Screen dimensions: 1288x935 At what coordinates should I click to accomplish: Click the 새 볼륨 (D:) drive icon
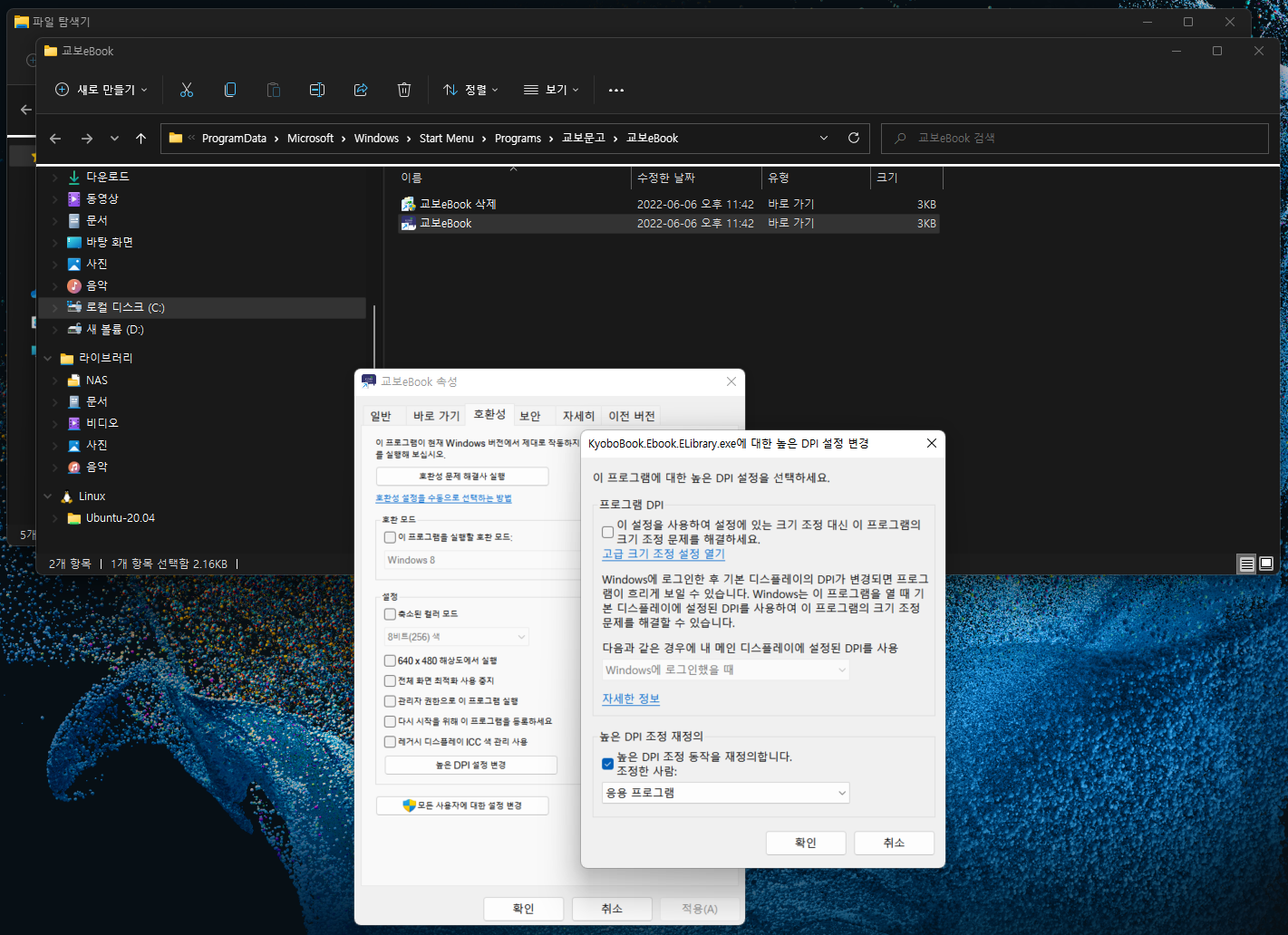point(74,329)
